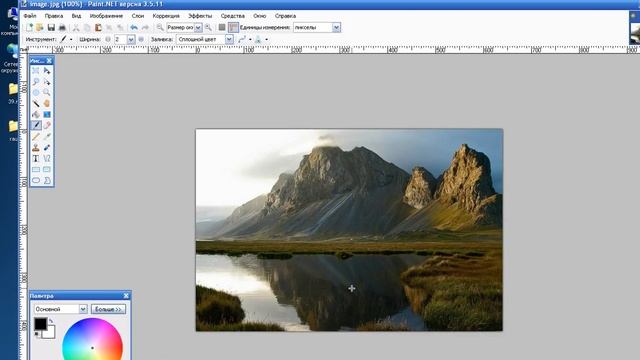
Task: Select the Text tool
Action: tap(36, 158)
